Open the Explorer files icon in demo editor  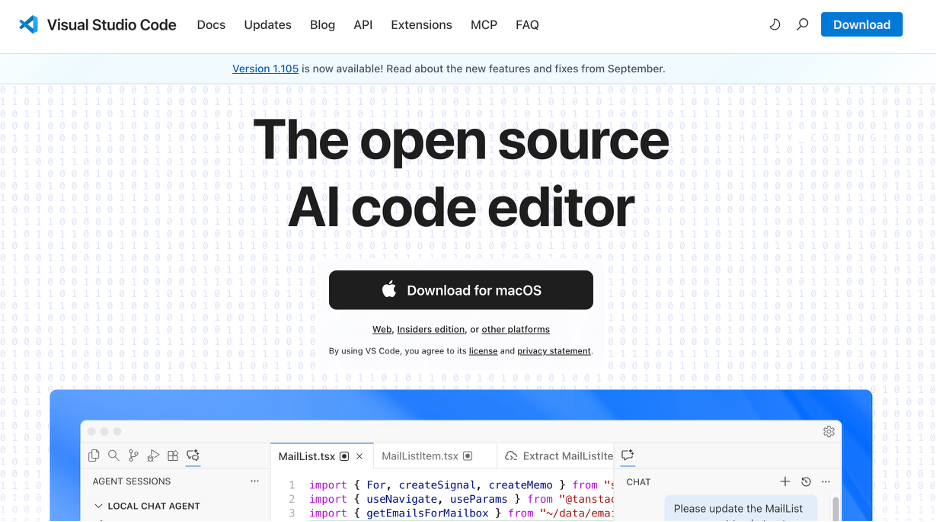coord(94,456)
